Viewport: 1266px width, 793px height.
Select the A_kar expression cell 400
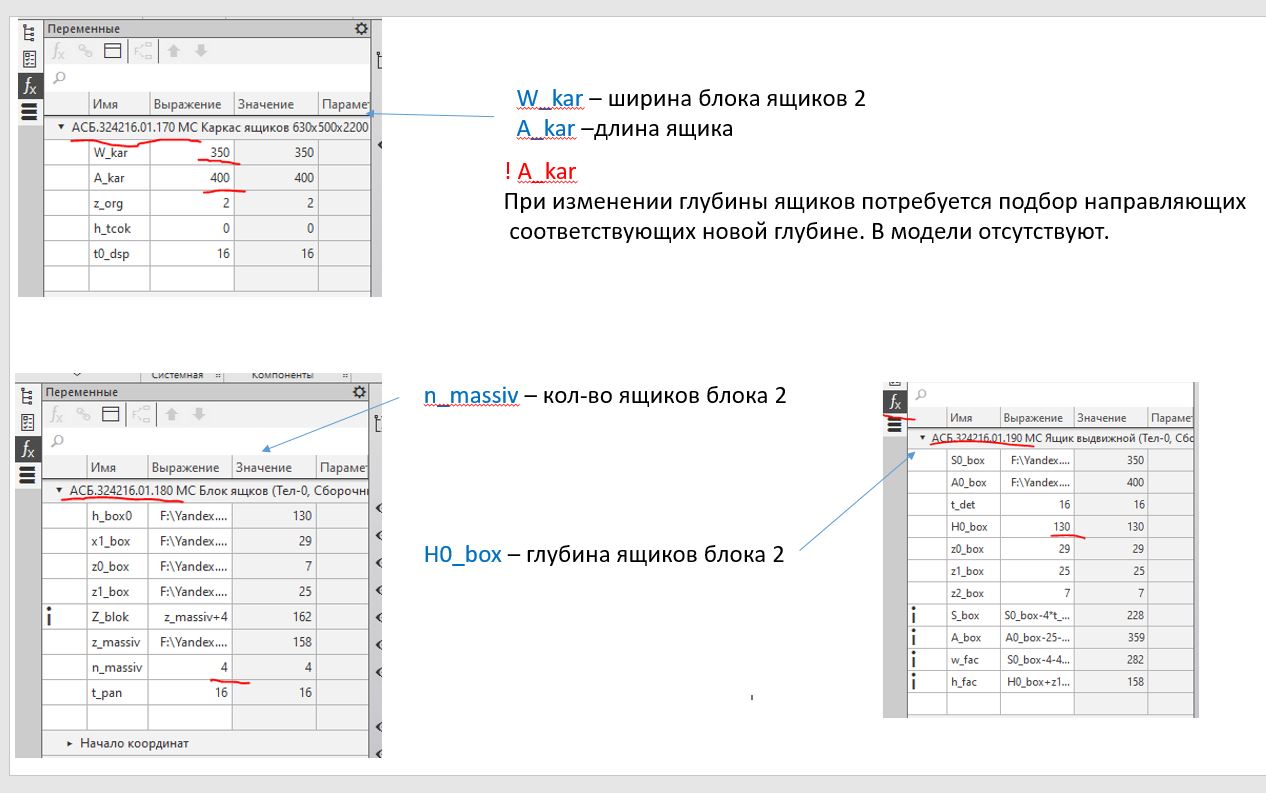coord(191,178)
